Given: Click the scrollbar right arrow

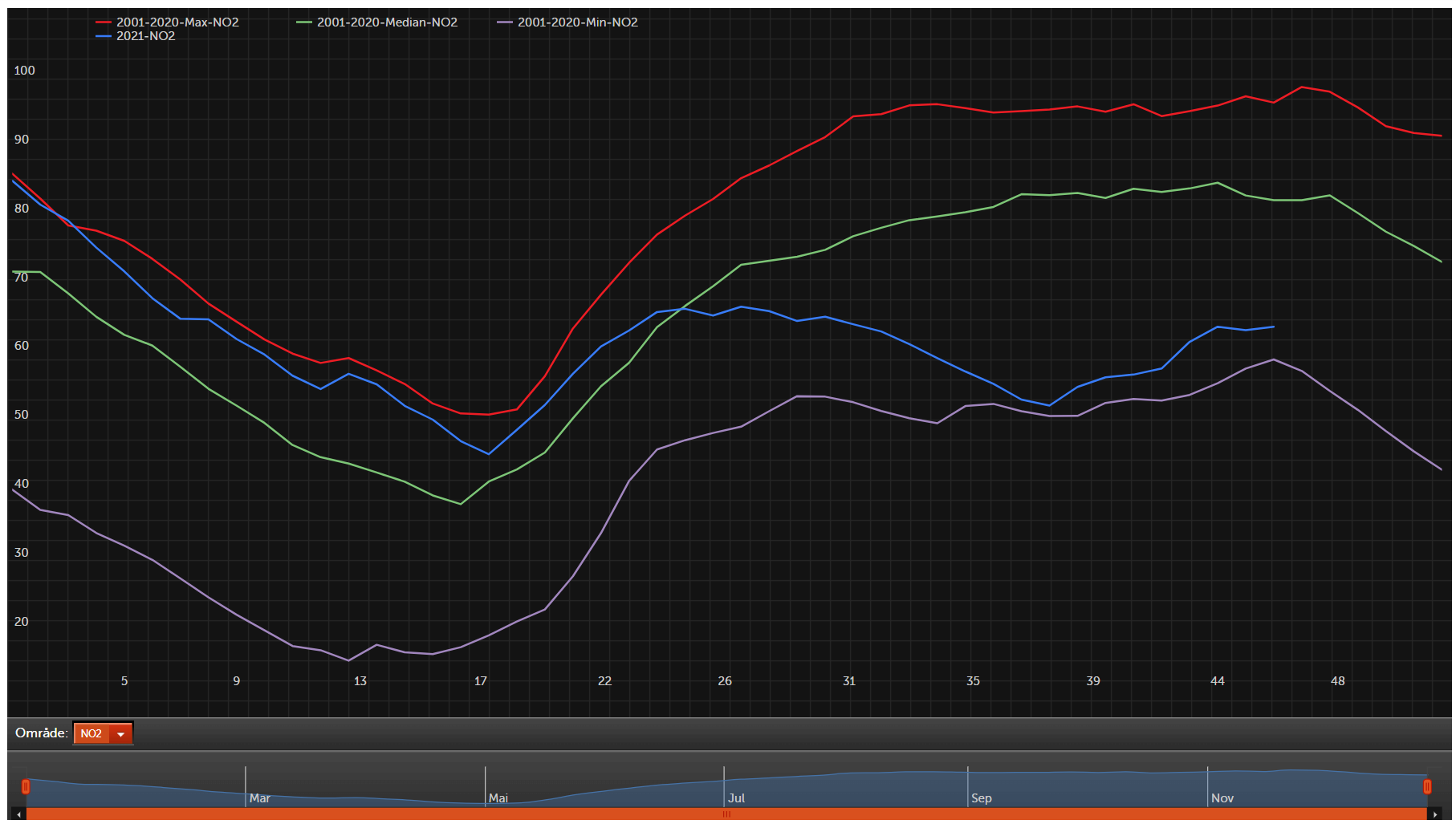Looking at the screenshot, I should 1435,814.
